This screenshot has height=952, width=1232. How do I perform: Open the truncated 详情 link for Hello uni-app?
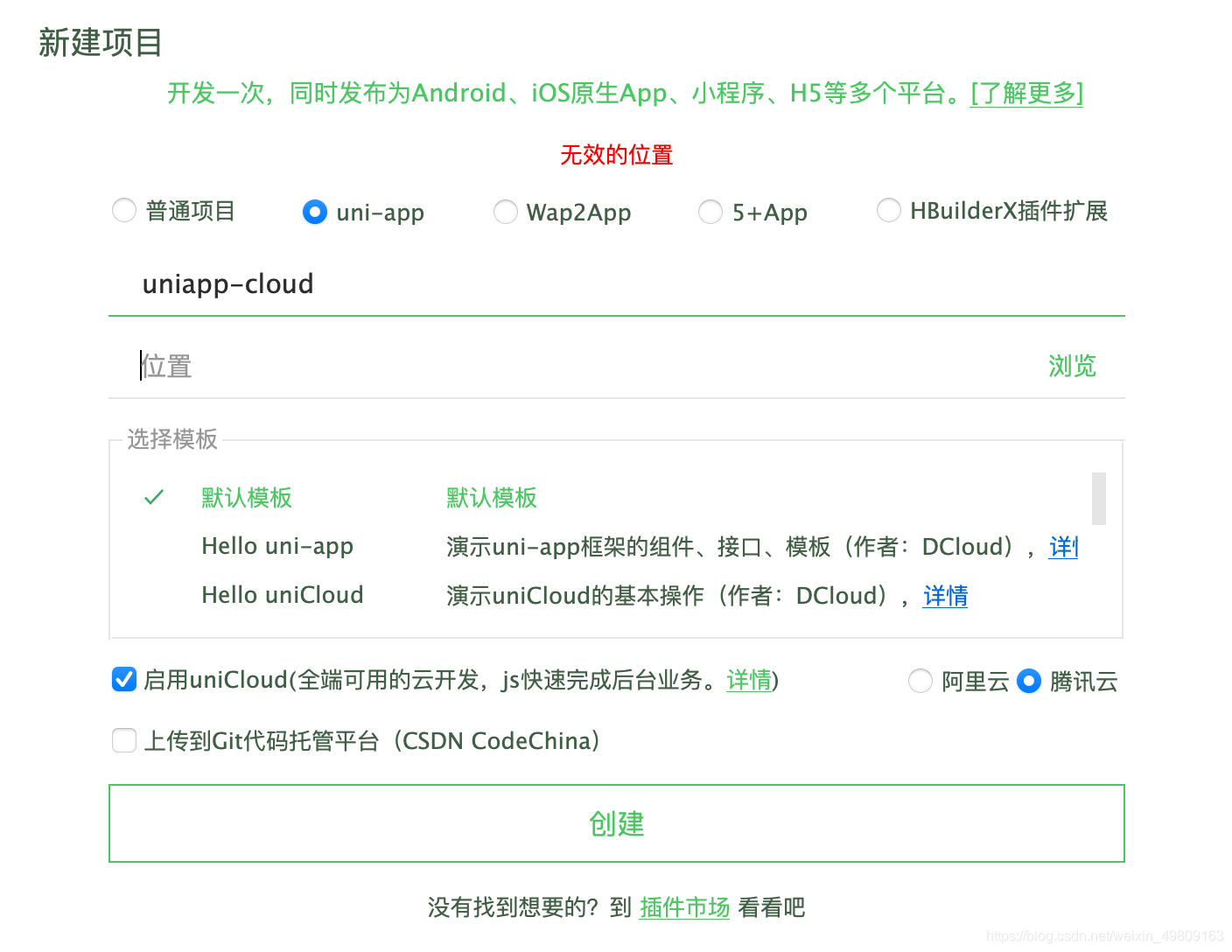tap(1063, 547)
